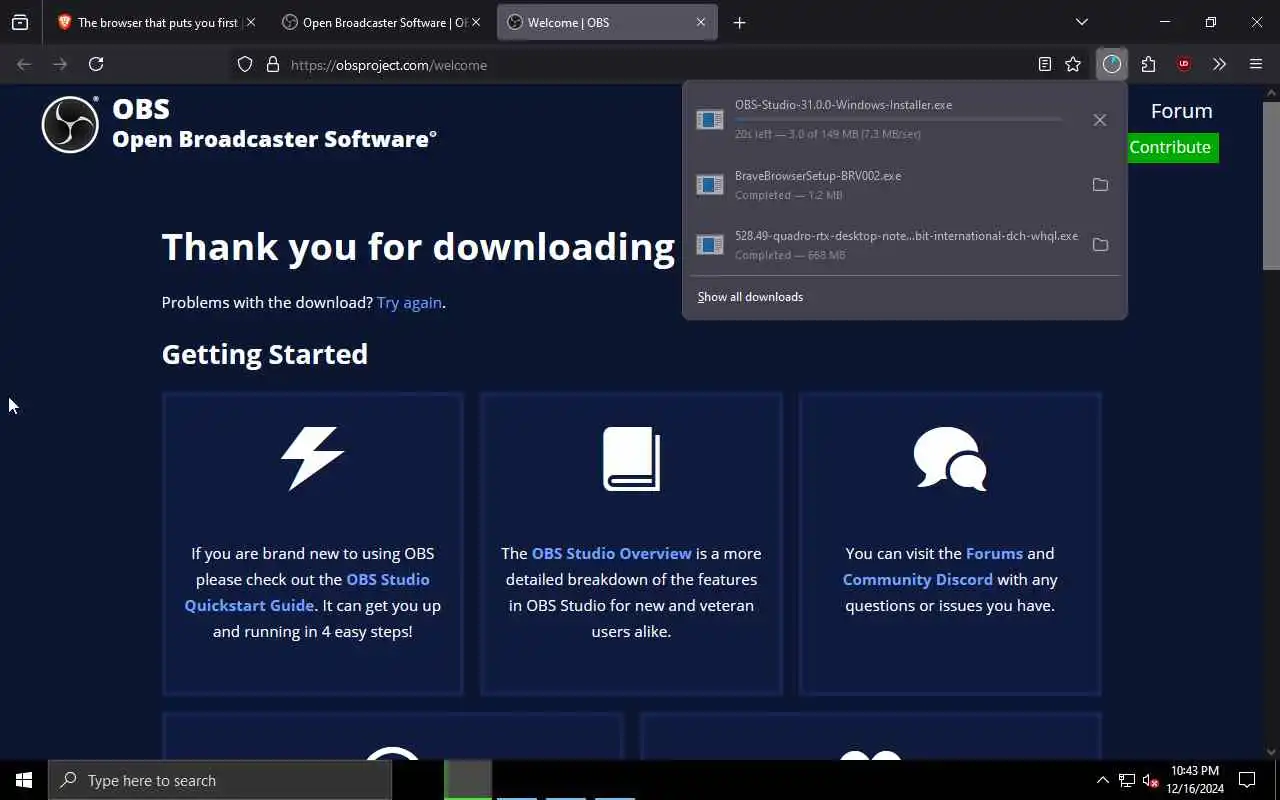This screenshot has width=1280, height=800.
Task: Show BraveBrowserSetup file in folder
Action: [x=1100, y=185]
